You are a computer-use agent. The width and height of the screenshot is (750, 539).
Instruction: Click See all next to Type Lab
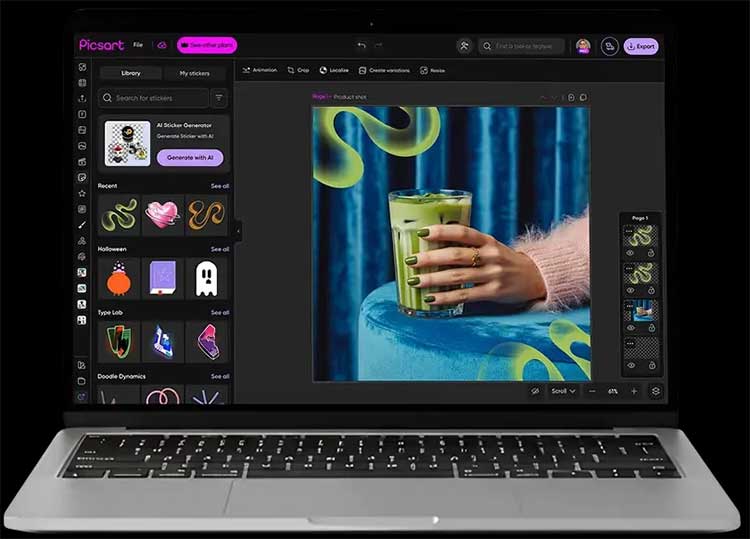pos(220,313)
